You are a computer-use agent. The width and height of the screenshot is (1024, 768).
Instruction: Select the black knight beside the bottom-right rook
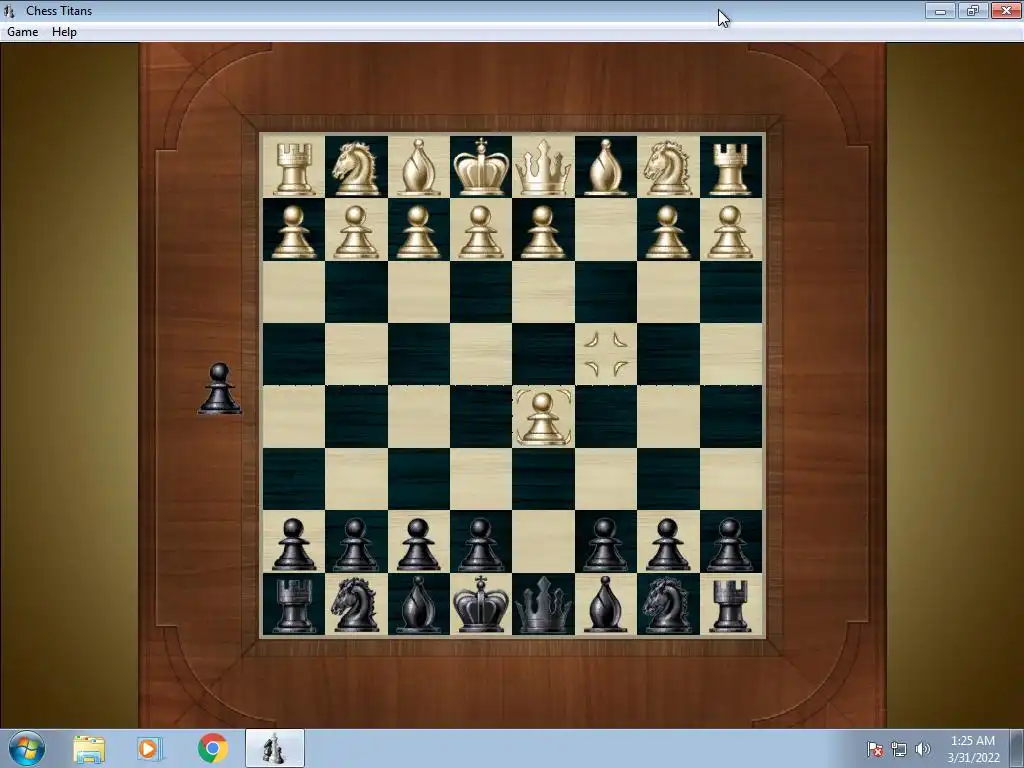(x=667, y=605)
